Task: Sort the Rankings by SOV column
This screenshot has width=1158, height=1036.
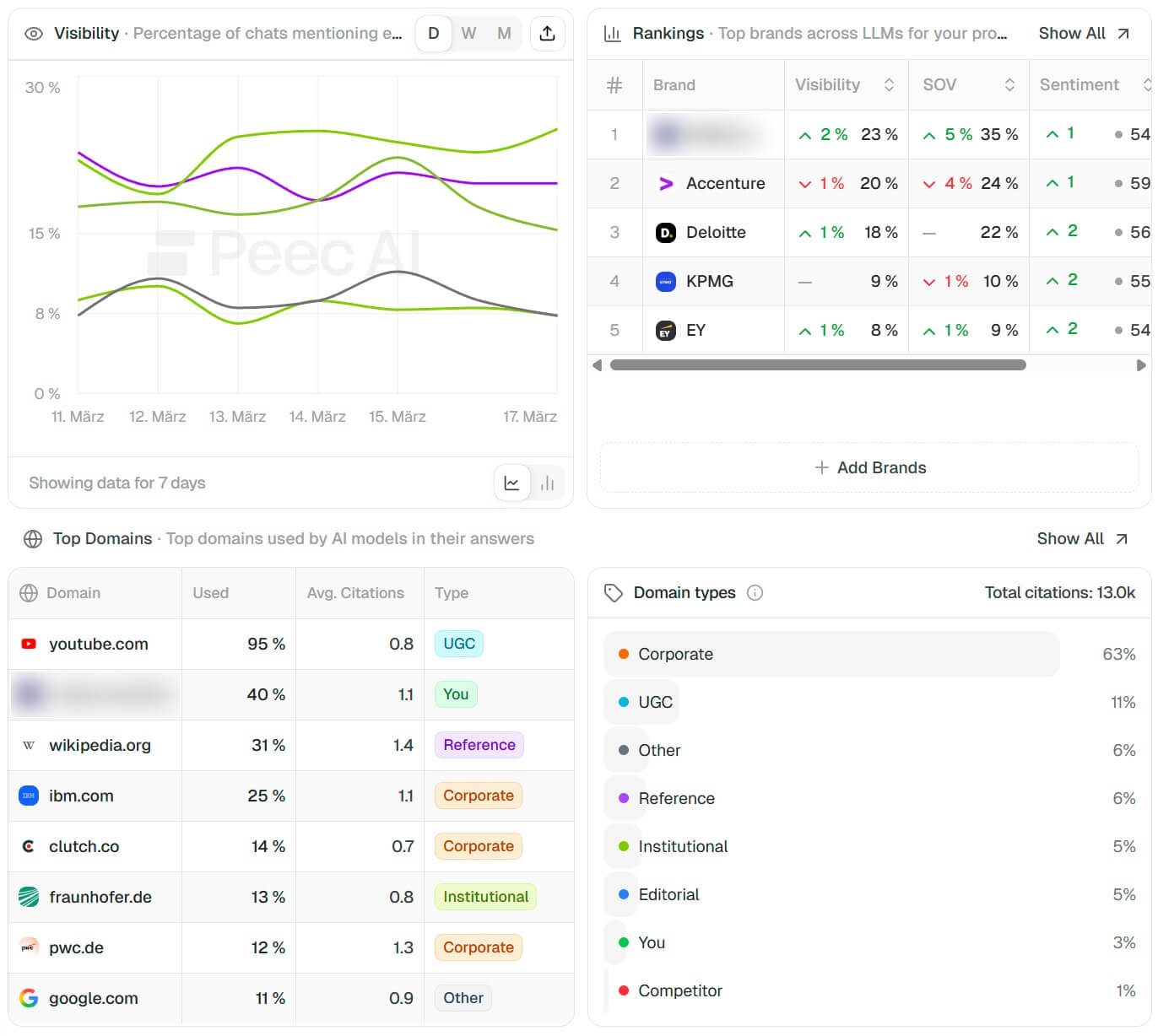Action: [1010, 84]
